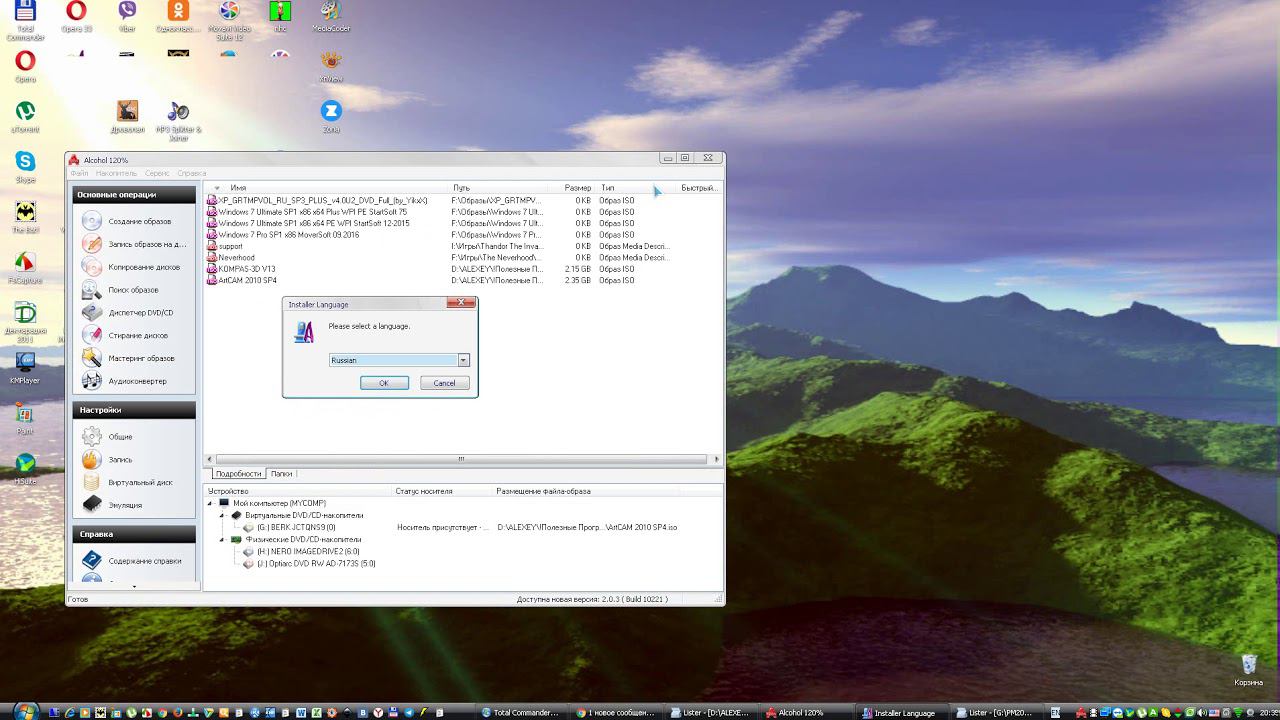Collapse the Мой компьютер (MYCOMP) tree node
Viewport: 1280px width, 720px height.
pos(211,503)
